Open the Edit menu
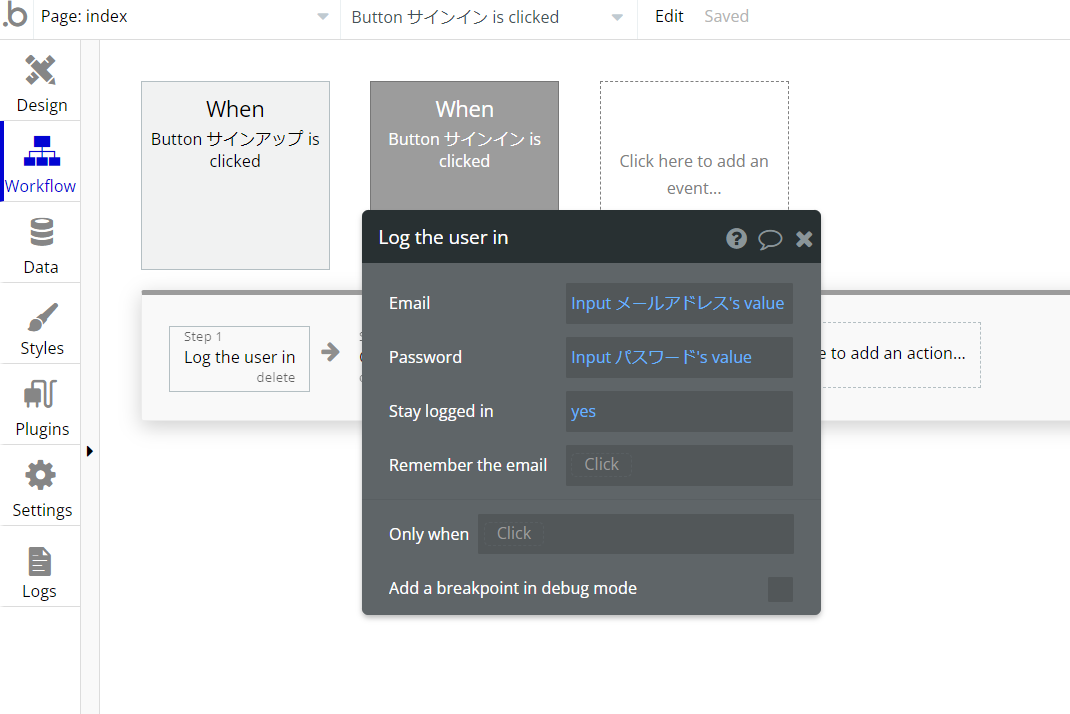Viewport: 1070px width, 714px height. click(x=669, y=17)
